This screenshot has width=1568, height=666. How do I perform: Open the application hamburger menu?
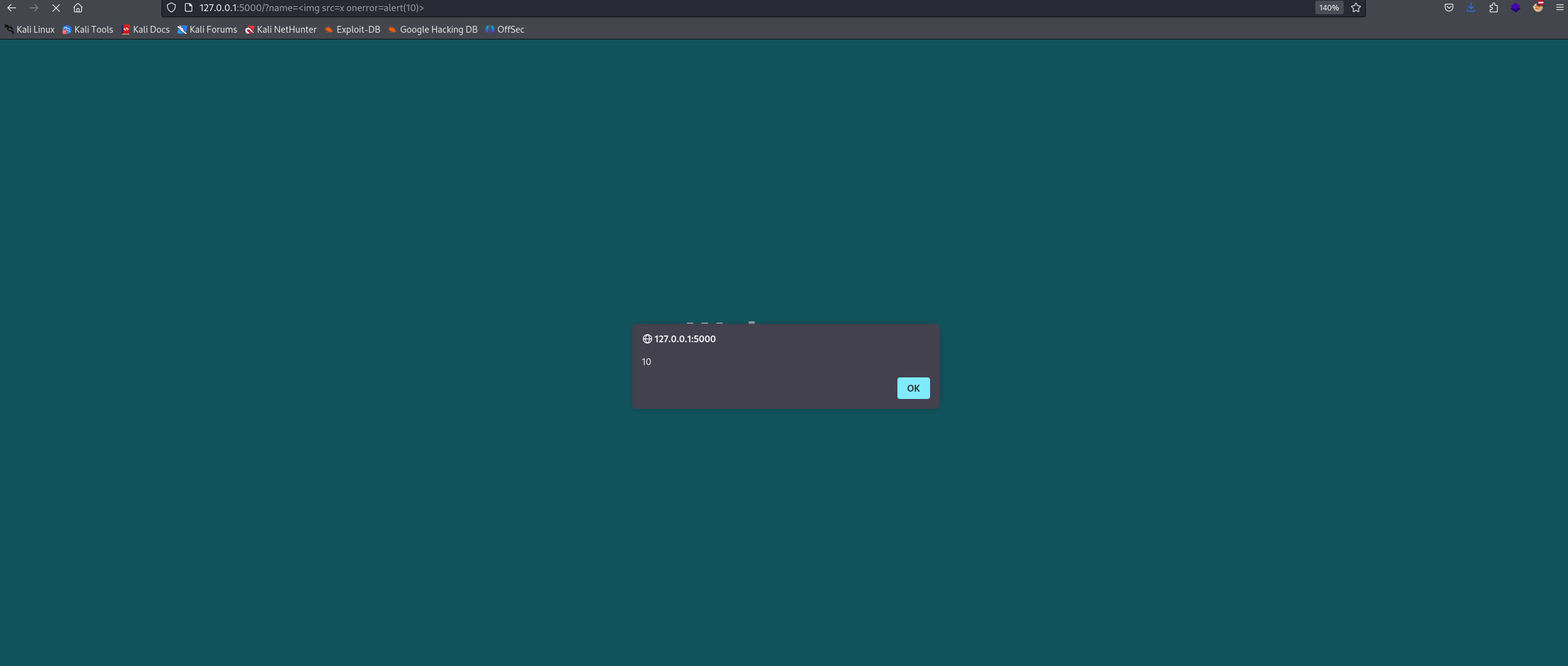point(1560,8)
